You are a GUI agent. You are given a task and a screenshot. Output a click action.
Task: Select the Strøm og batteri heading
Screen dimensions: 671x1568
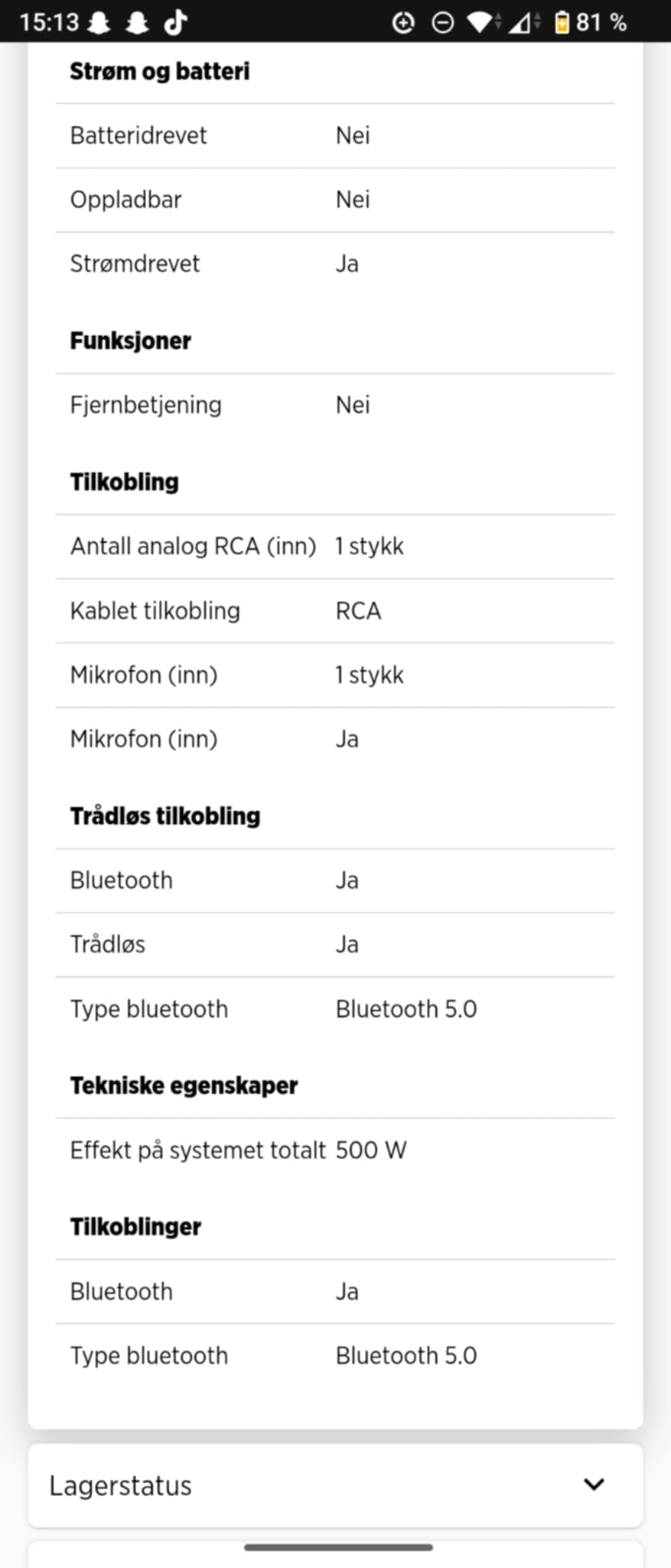160,71
